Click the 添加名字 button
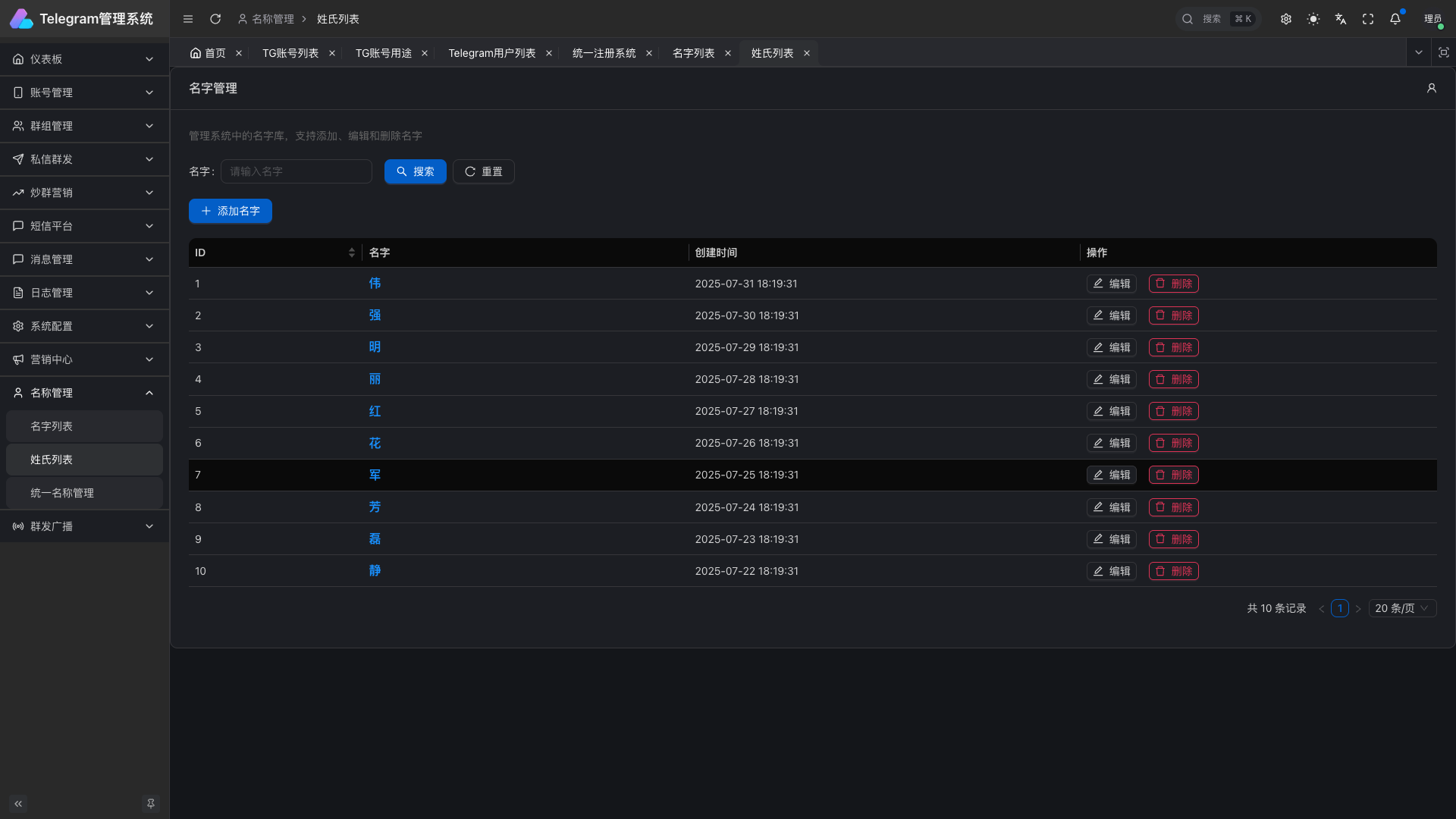Viewport: 1456px width, 819px height. (231, 211)
